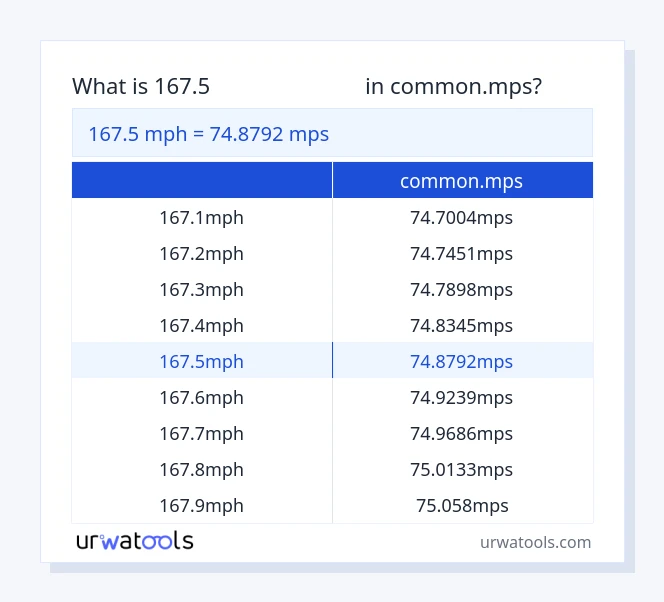Click the heading What is 167.5 in common.mps?

(307, 86)
